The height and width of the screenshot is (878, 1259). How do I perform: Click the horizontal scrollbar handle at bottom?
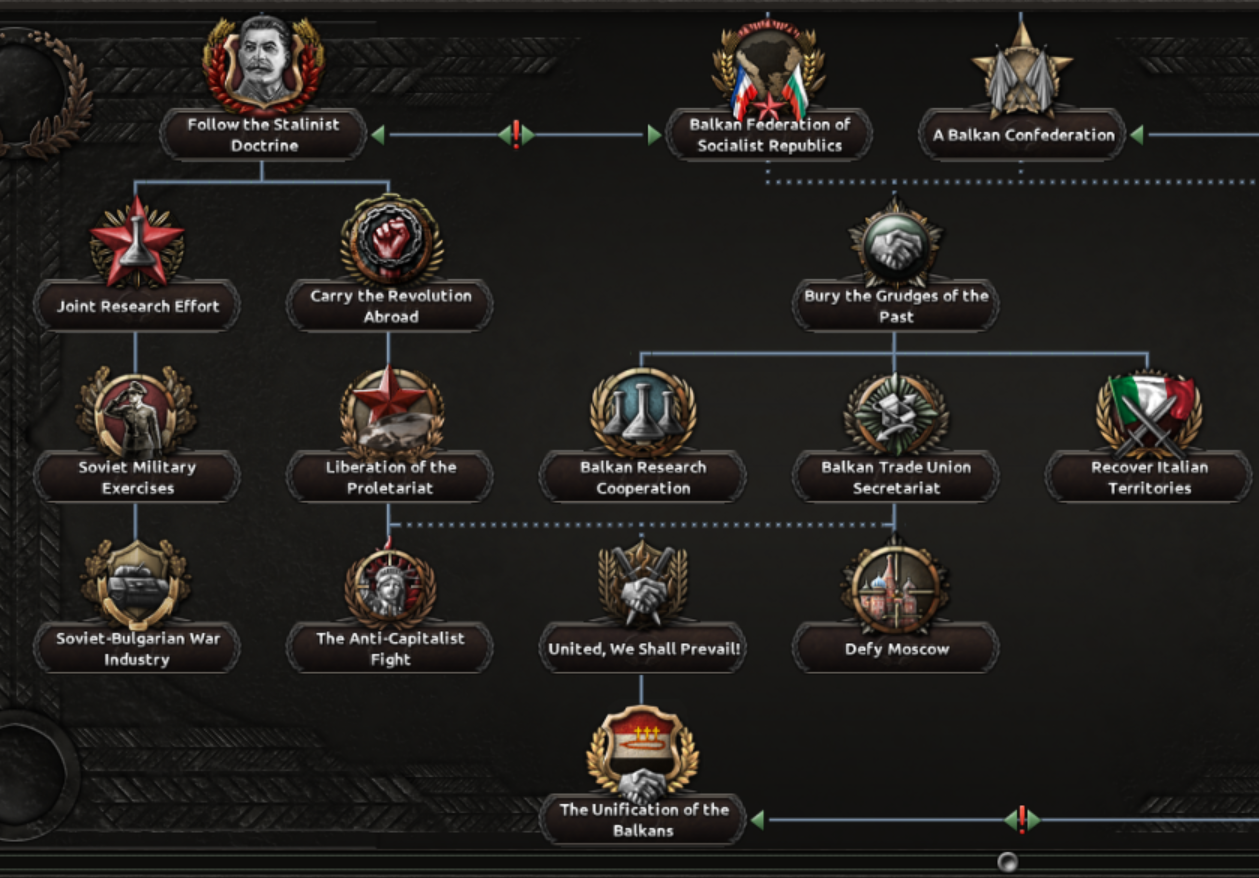click(x=1008, y=861)
